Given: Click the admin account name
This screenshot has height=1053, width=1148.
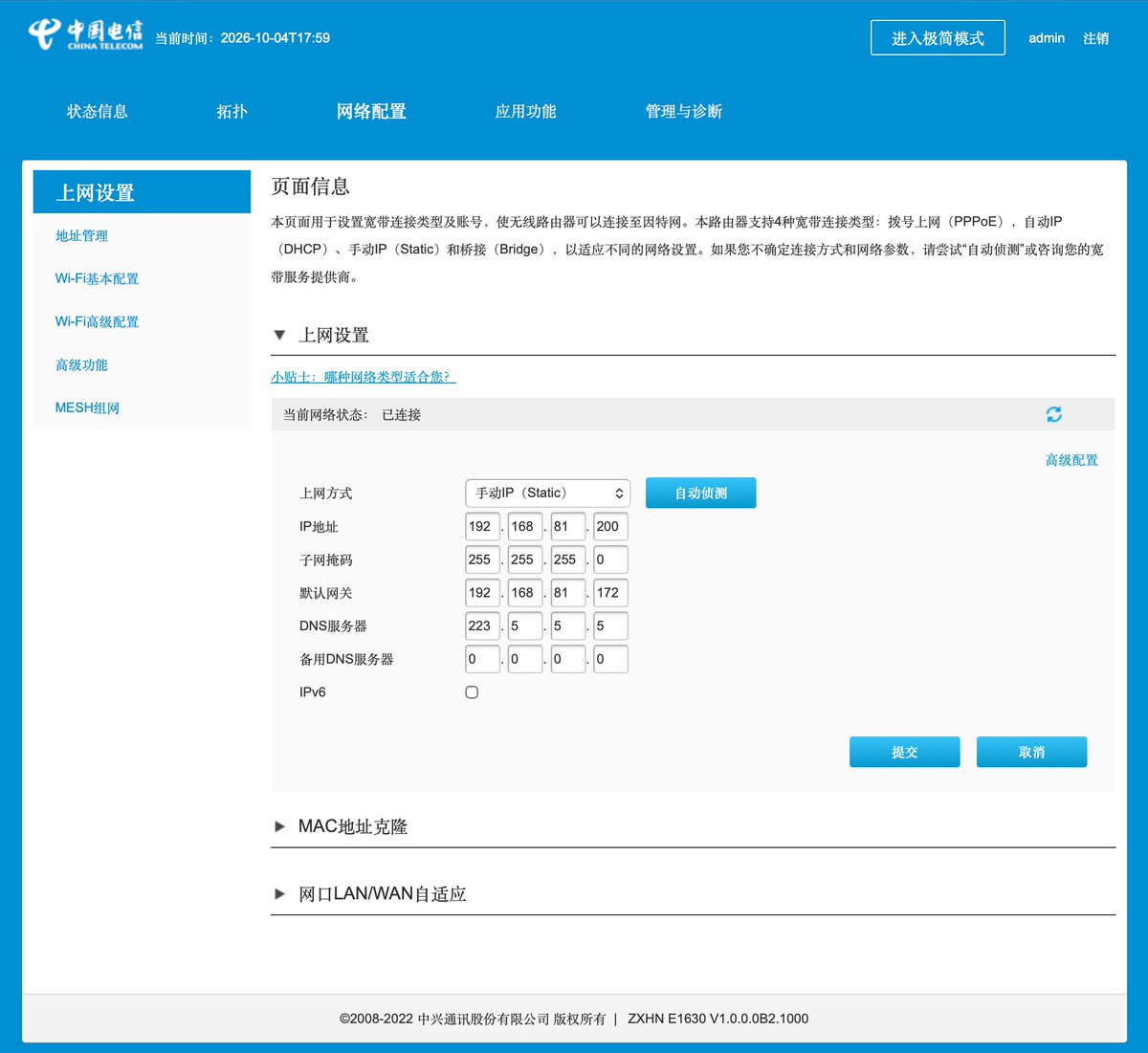Looking at the screenshot, I should click(1047, 38).
